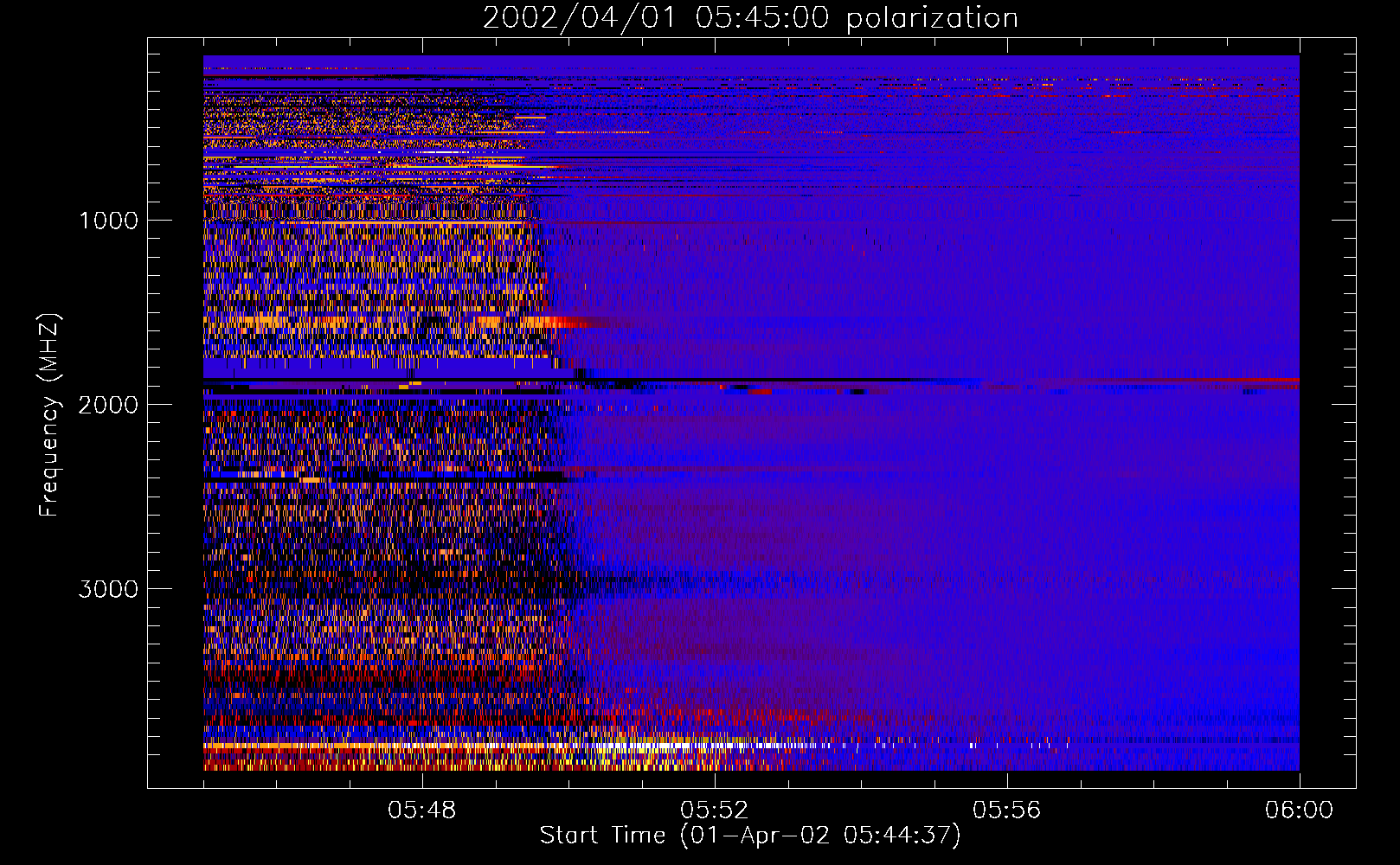Click the 06:00 time tick label
Image resolution: width=1400 pixels, height=865 pixels.
(1300, 811)
